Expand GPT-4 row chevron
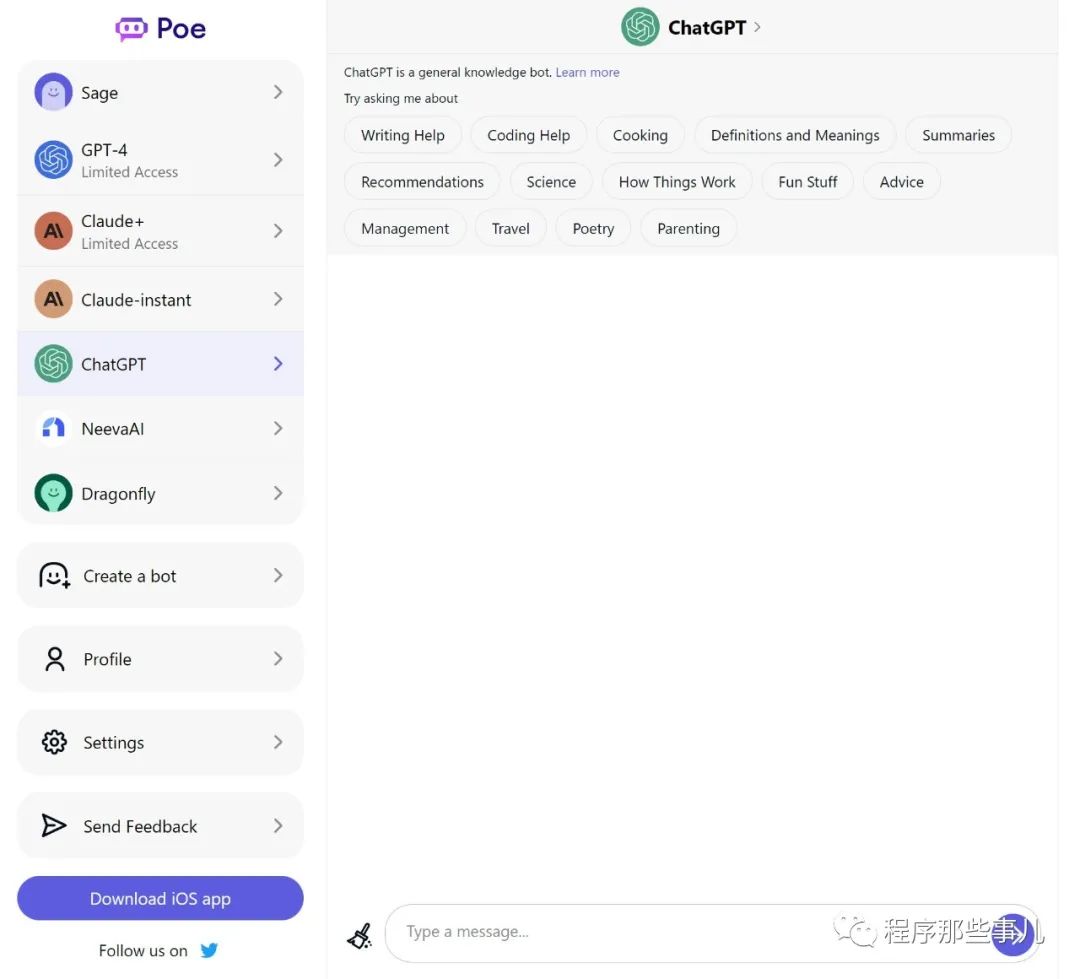1080x979 pixels. 278,160
